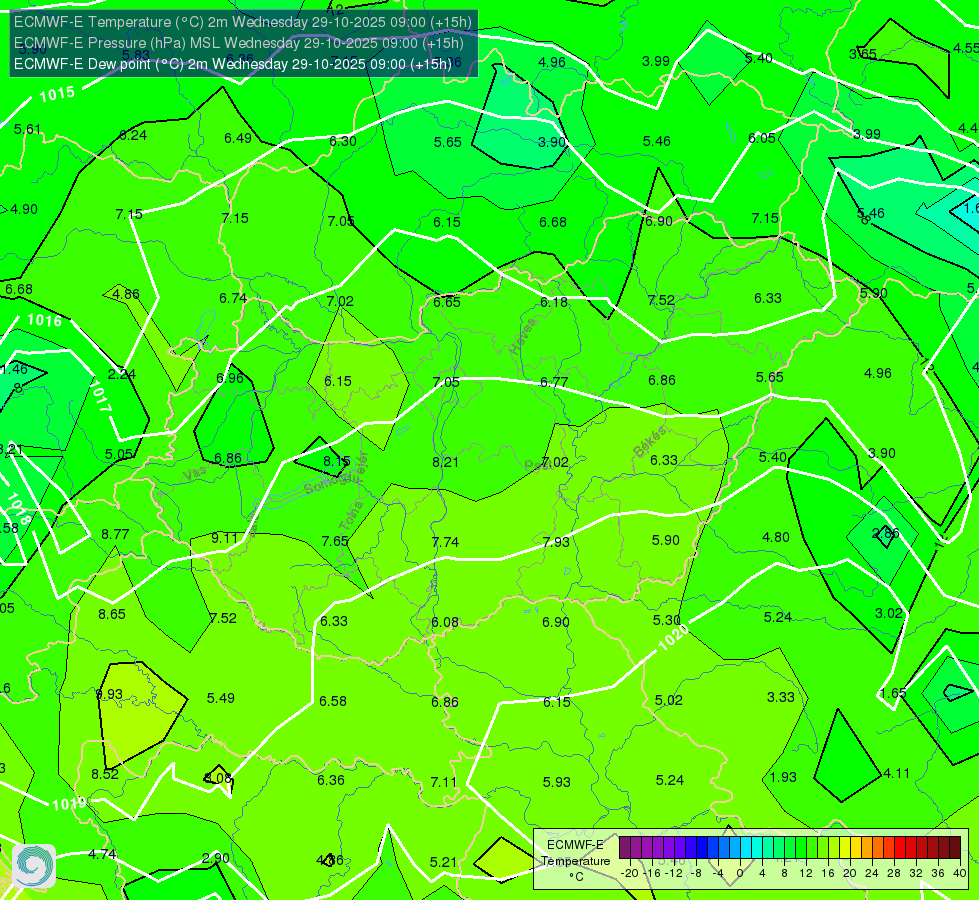
Task: Click the Vas county name
Action: 195,474
